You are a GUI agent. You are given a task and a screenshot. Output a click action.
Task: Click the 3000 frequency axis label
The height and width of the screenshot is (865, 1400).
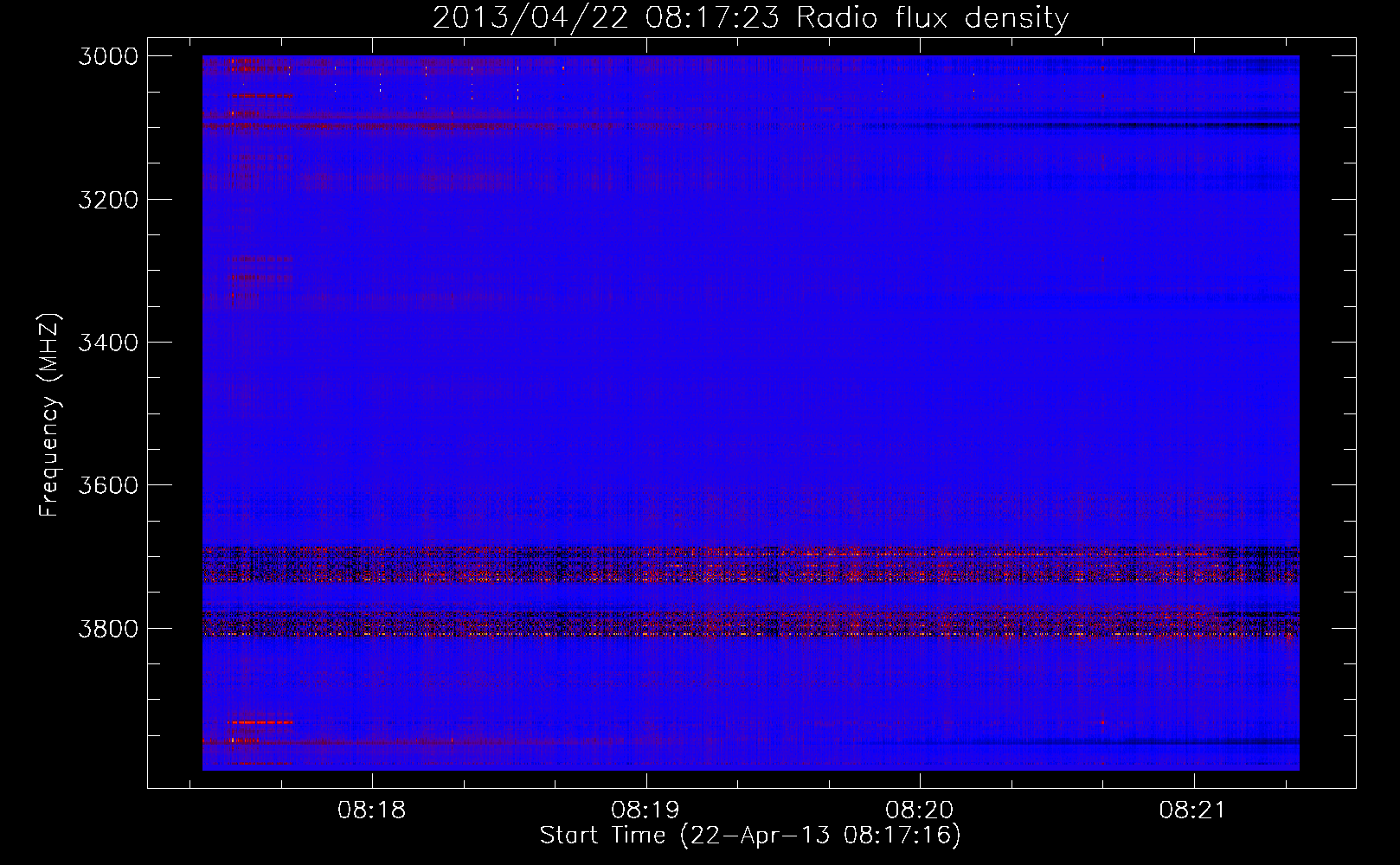pos(108,56)
